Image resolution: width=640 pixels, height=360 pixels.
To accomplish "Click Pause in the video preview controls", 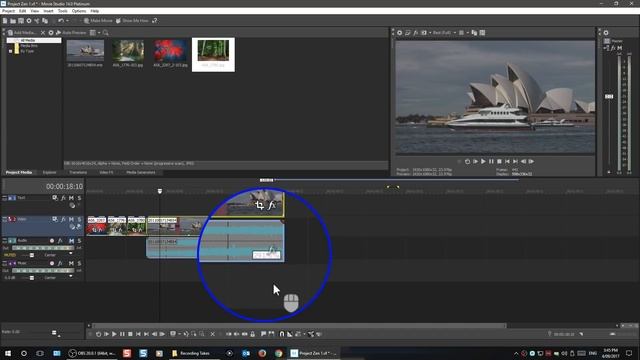I will coord(491,162).
